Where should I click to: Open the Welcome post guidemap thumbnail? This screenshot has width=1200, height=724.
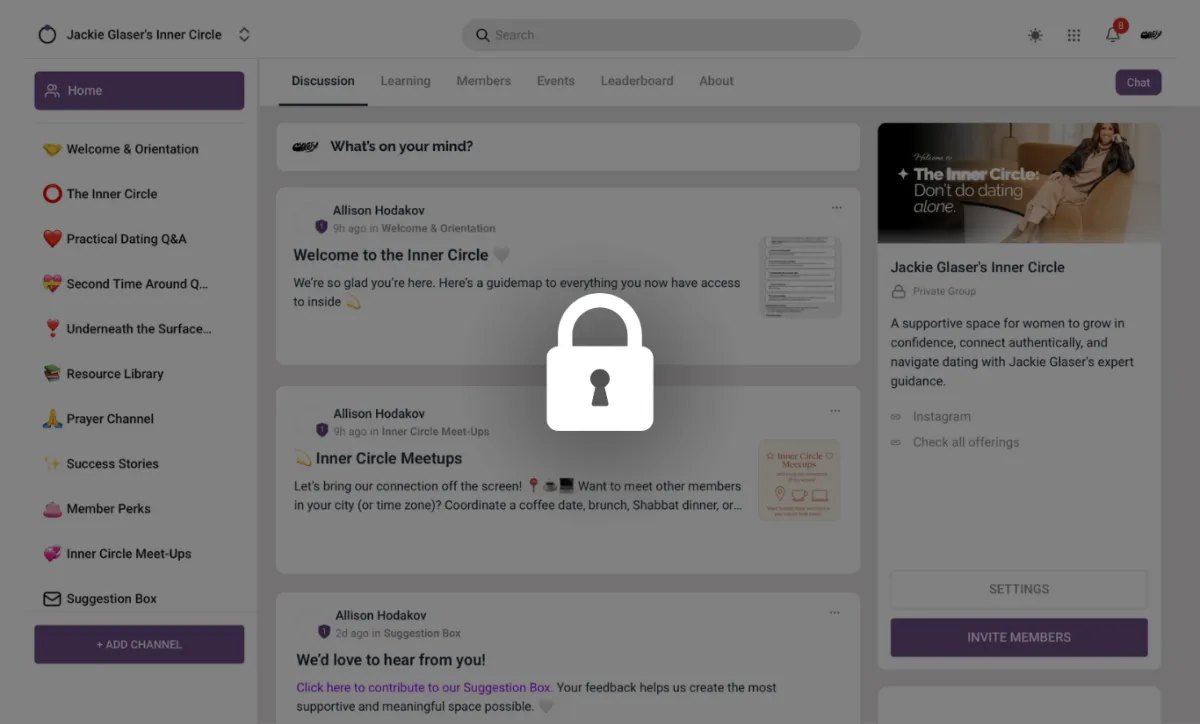coord(799,277)
